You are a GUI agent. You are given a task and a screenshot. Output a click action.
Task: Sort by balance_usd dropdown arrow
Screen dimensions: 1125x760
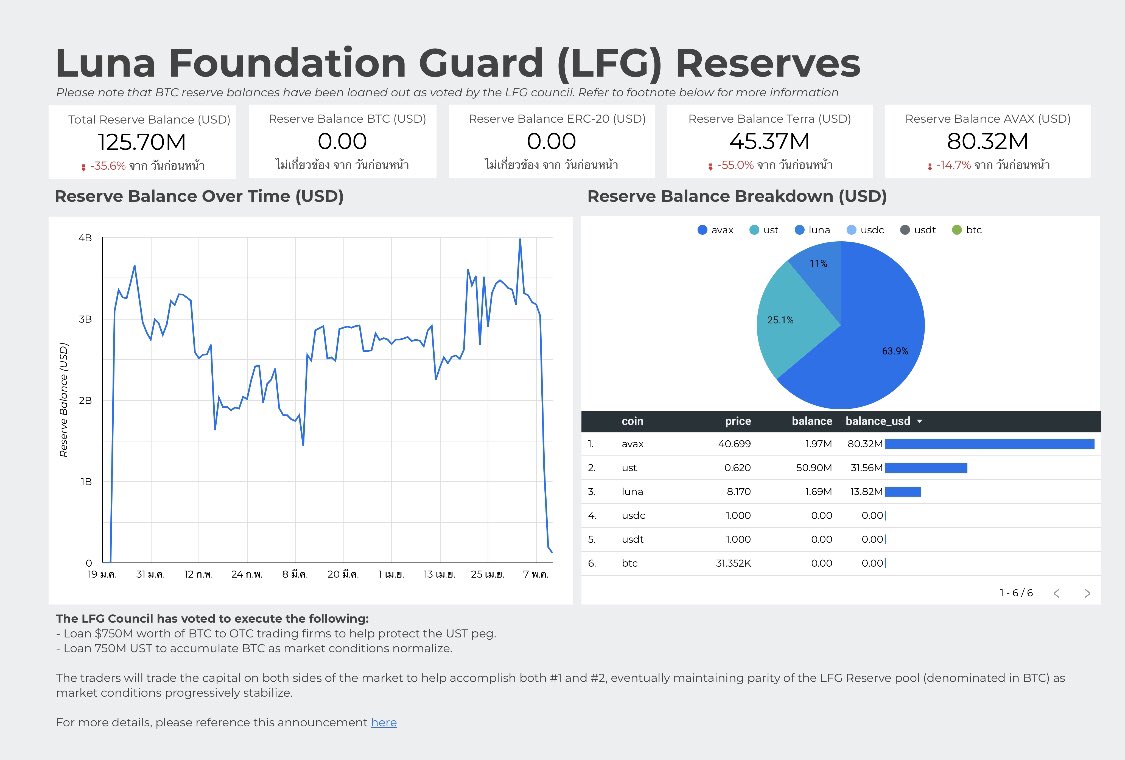pos(920,421)
